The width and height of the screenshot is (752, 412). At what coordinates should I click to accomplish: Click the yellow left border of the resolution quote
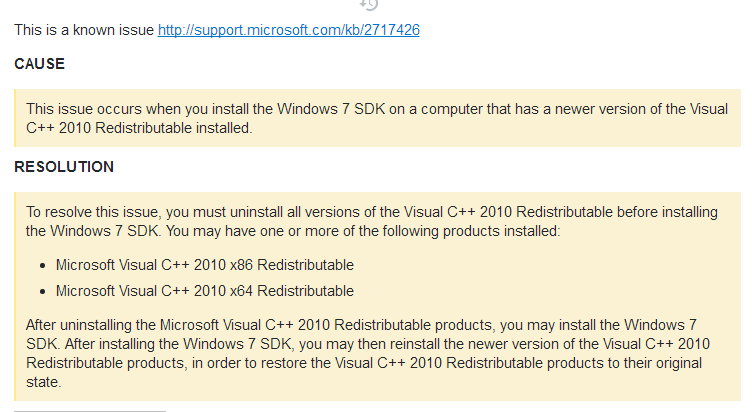[15, 296]
